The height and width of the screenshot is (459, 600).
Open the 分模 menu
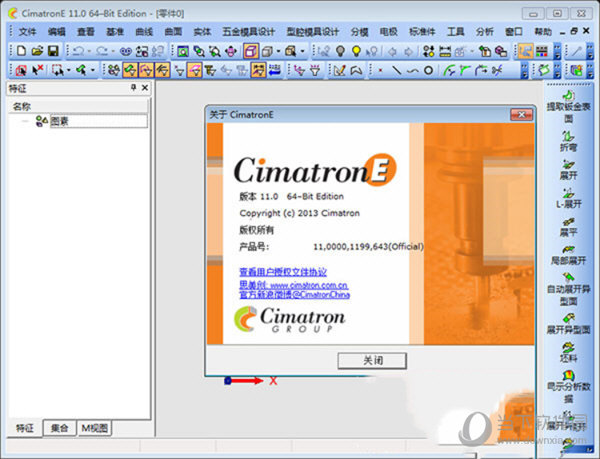[360, 32]
